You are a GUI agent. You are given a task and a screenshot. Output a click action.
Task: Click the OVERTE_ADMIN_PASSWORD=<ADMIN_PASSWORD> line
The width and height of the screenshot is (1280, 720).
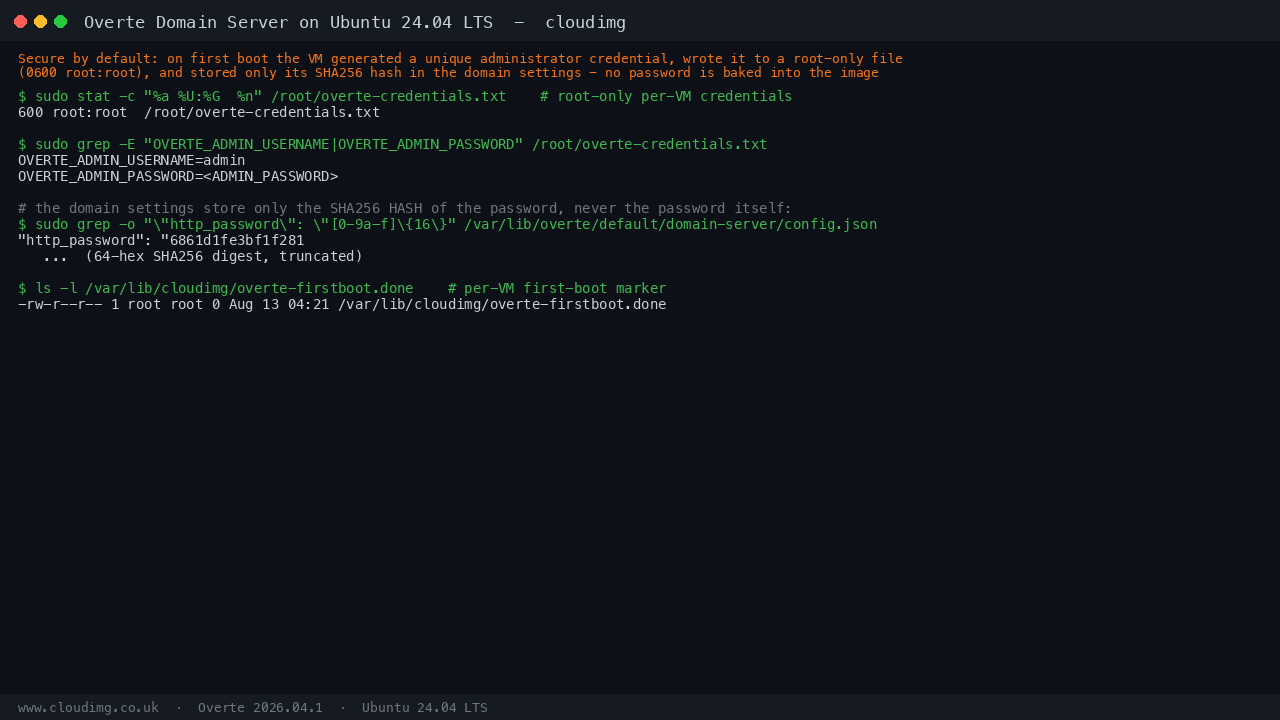pyautogui.click(x=178, y=176)
